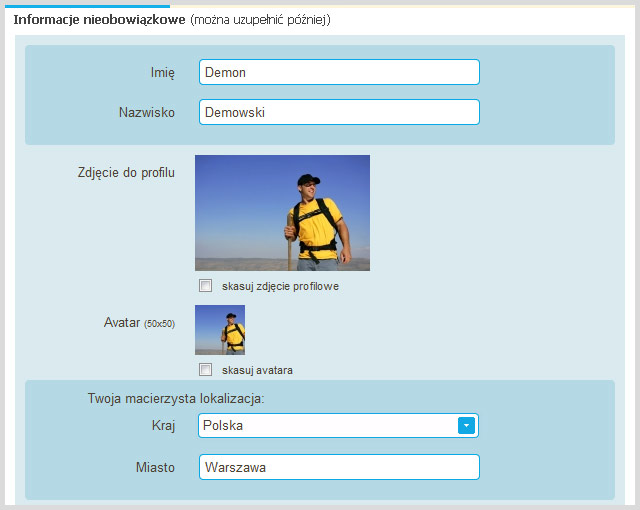The width and height of the screenshot is (640, 510).
Task: Click into the Nazwisko field with Demowski
Action: click(x=339, y=113)
